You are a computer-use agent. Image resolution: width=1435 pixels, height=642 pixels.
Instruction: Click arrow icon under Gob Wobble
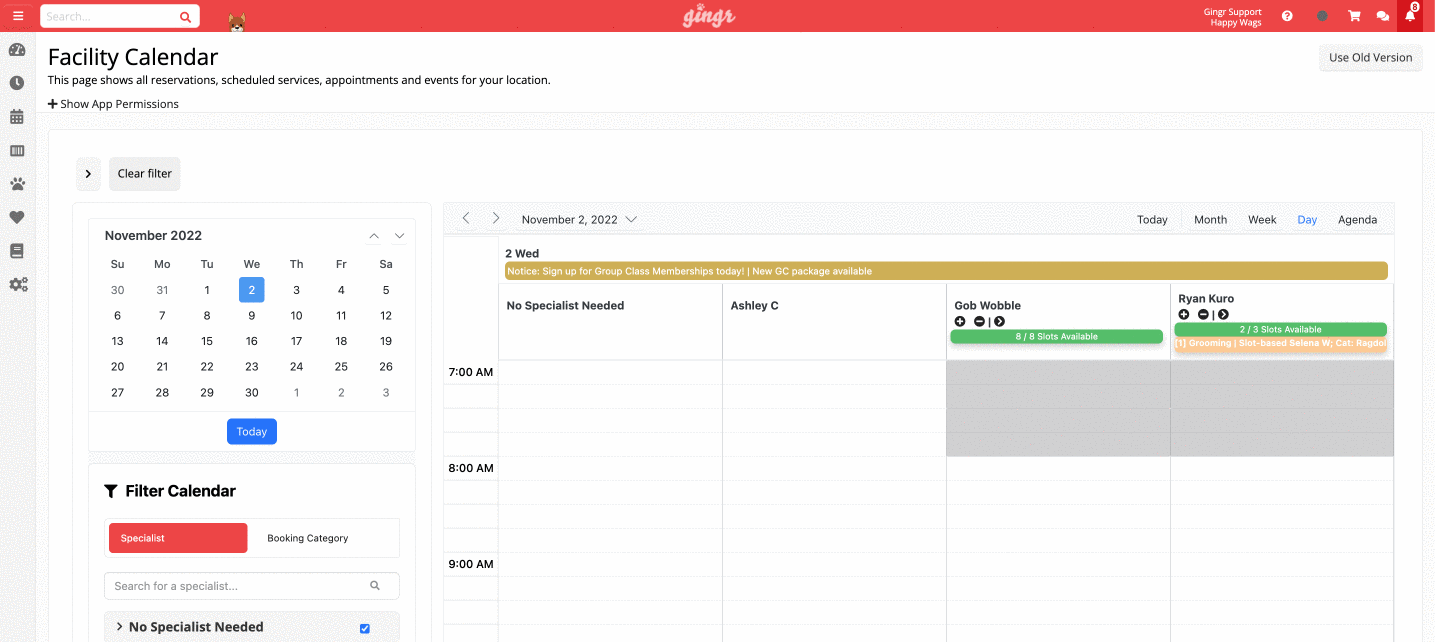click(x=999, y=321)
